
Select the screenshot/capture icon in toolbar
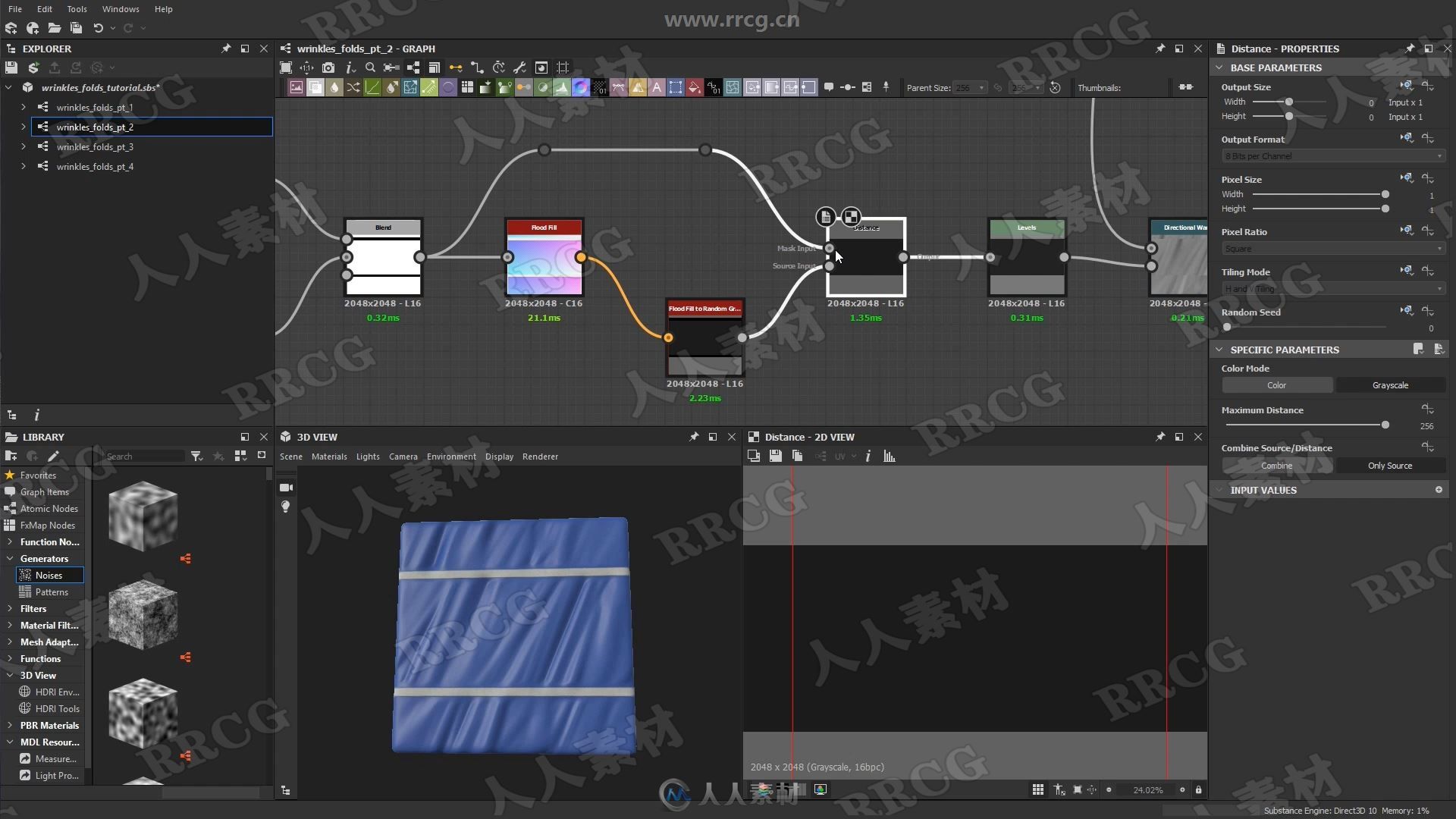329,68
